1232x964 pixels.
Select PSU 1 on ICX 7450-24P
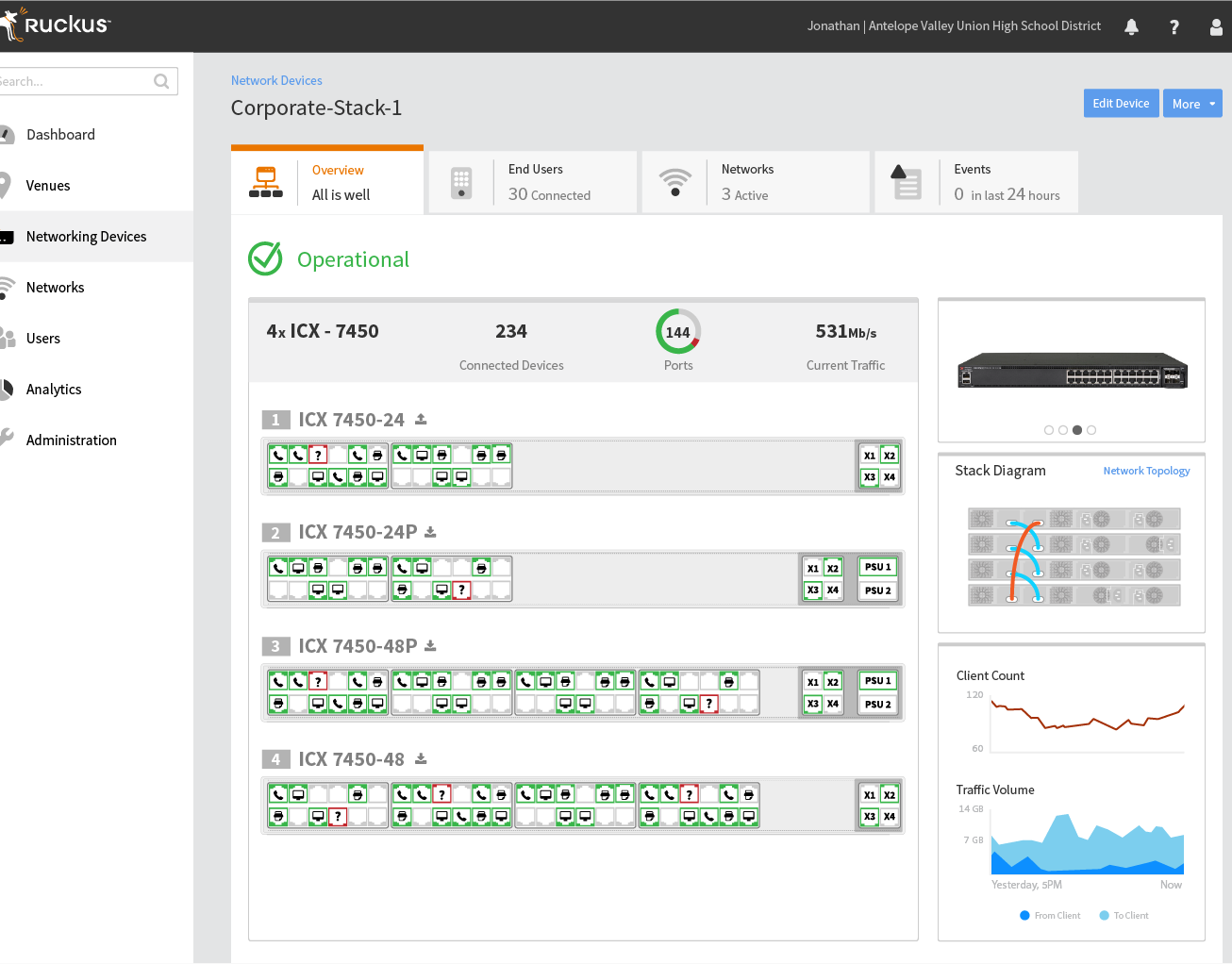[877, 567]
